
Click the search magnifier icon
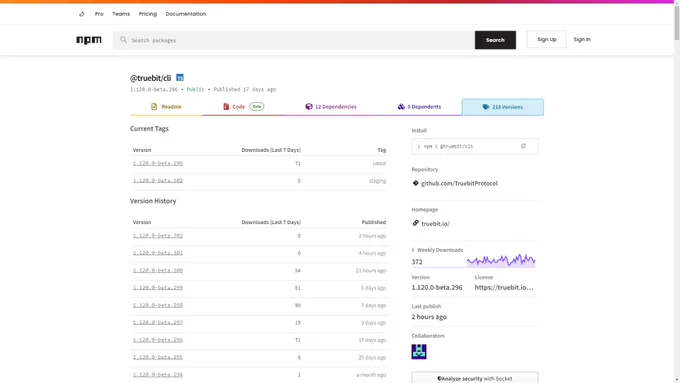[124, 40]
